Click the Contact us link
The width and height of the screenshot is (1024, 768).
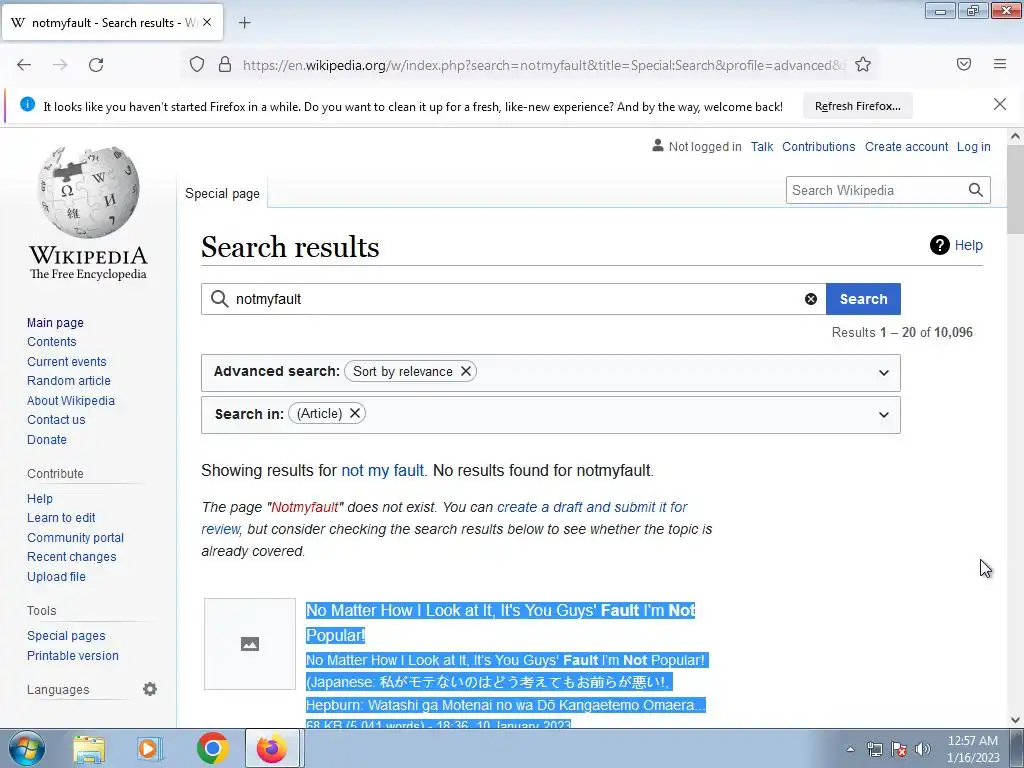tap(56, 419)
